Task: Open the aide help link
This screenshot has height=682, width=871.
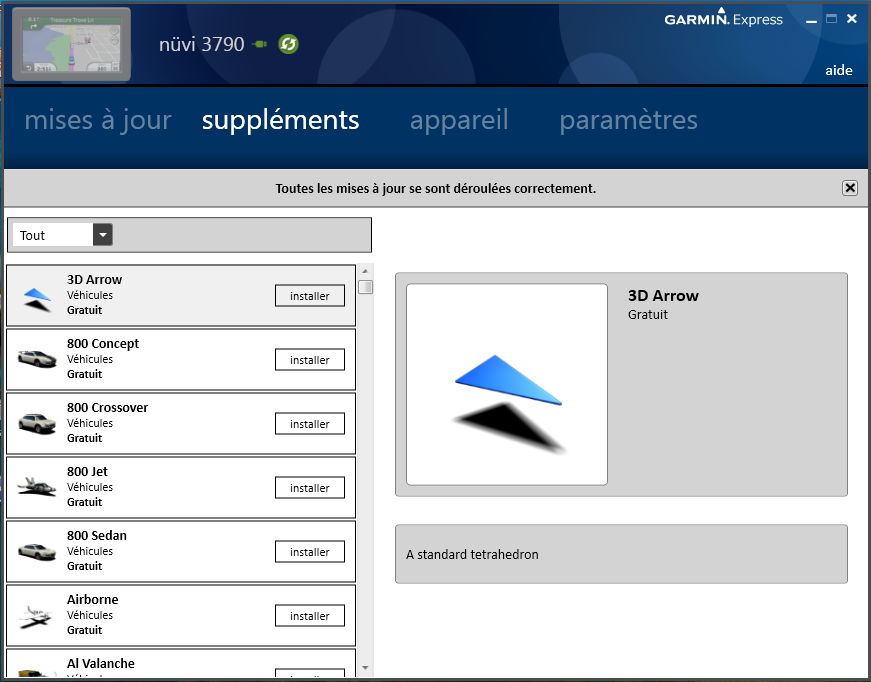Action: click(x=838, y=70)
